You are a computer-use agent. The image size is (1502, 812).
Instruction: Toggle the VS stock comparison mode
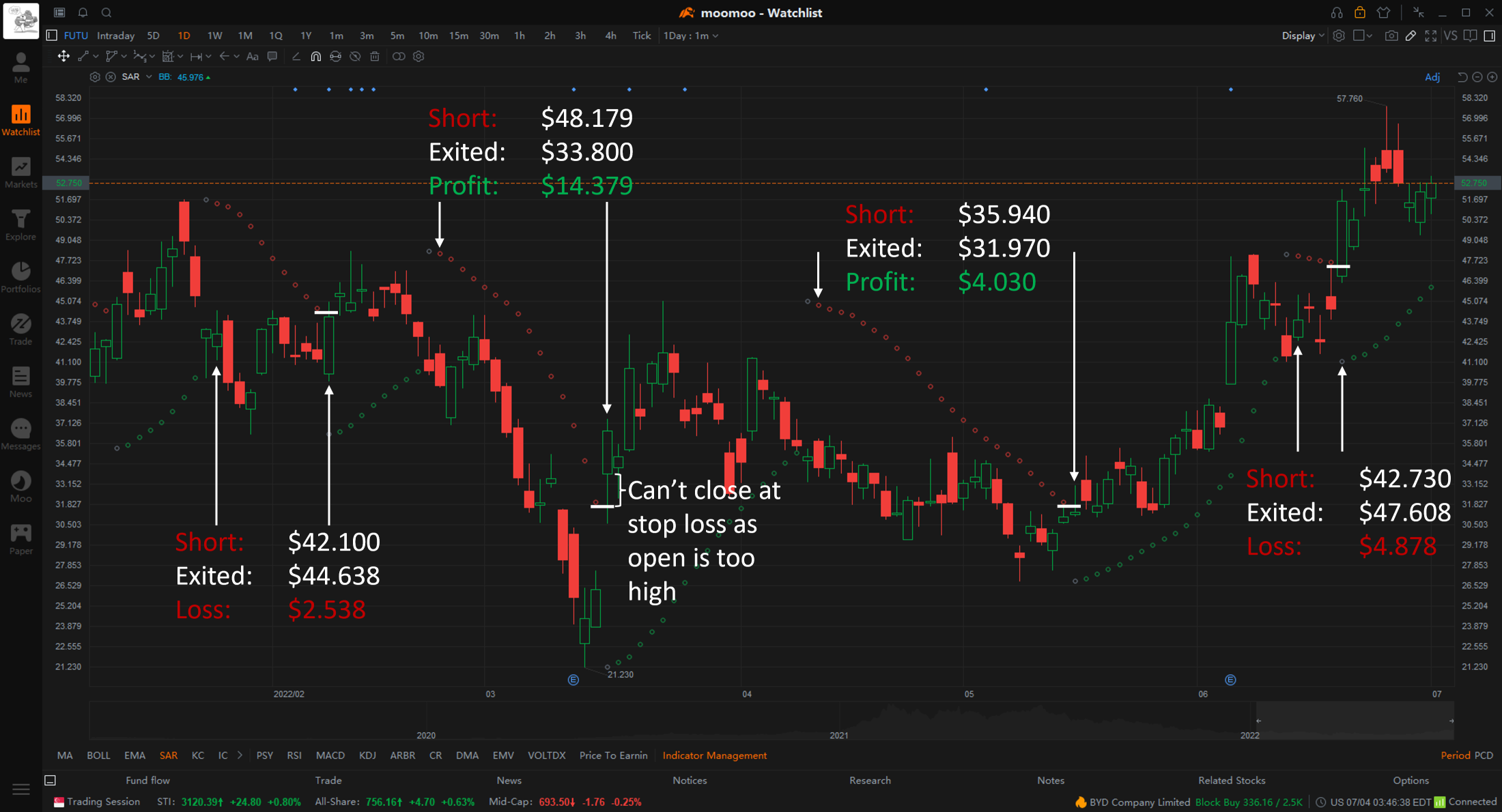(x=1451, y=35)
